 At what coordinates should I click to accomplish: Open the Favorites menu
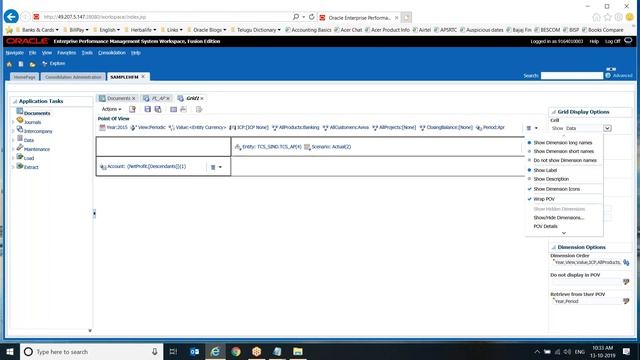[x=67, y=53]
